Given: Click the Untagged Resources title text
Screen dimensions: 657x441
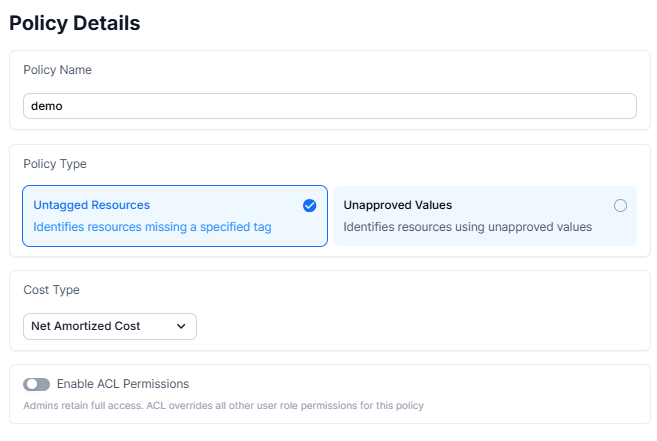Looking at the screenshot, I should click(91, 205).
